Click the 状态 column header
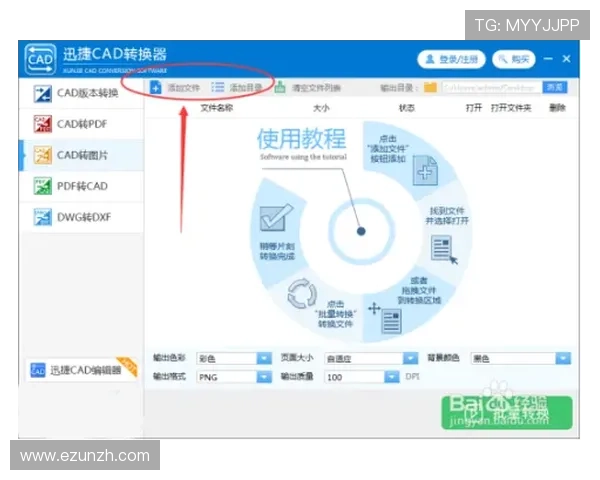This screenshot has height=480, width=600. point(407,108)
